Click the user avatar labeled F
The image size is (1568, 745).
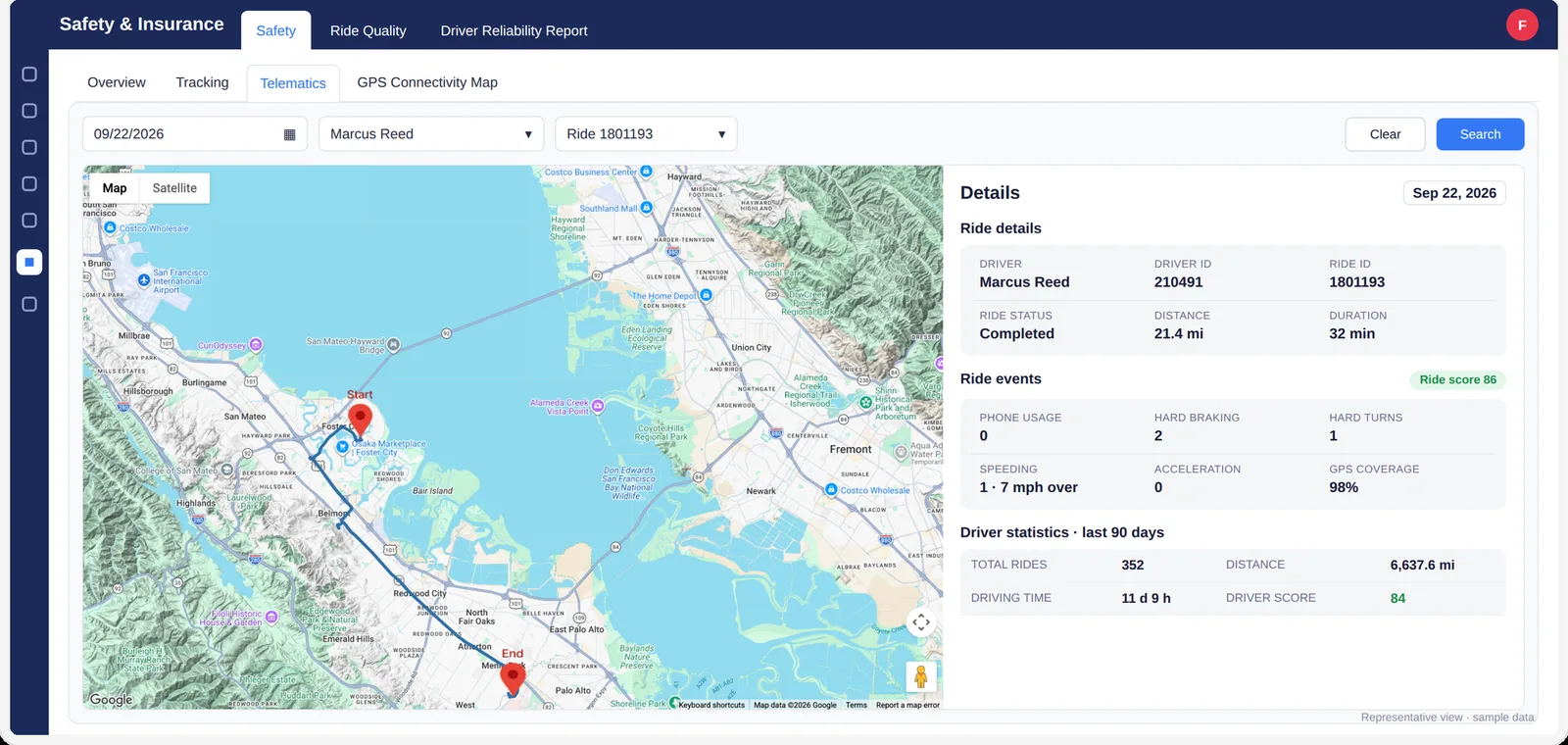[x=1522, y=25]
